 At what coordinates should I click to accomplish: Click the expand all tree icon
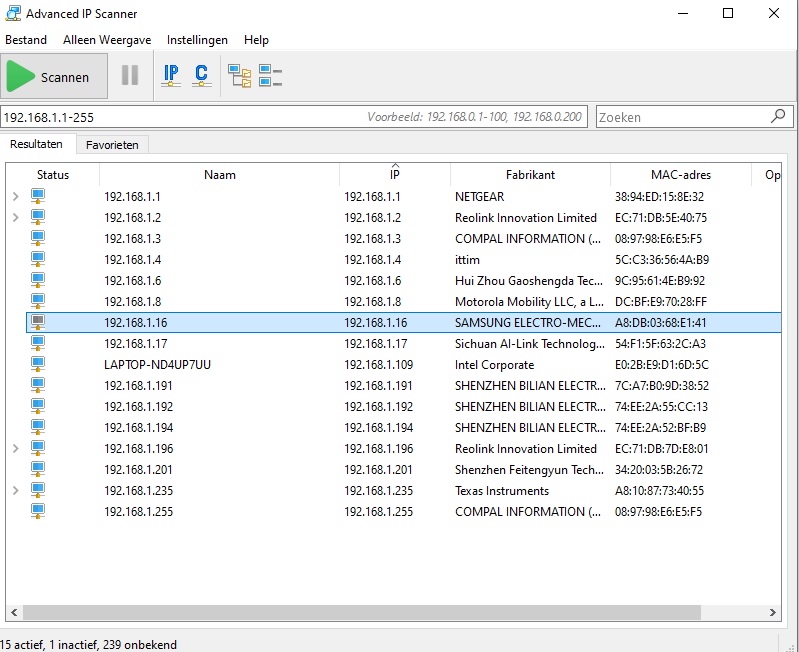[x=239, y=75]
